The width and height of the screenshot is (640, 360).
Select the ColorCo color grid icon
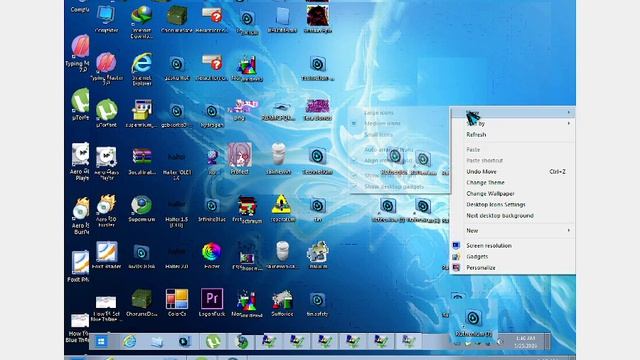coord(177,302)
